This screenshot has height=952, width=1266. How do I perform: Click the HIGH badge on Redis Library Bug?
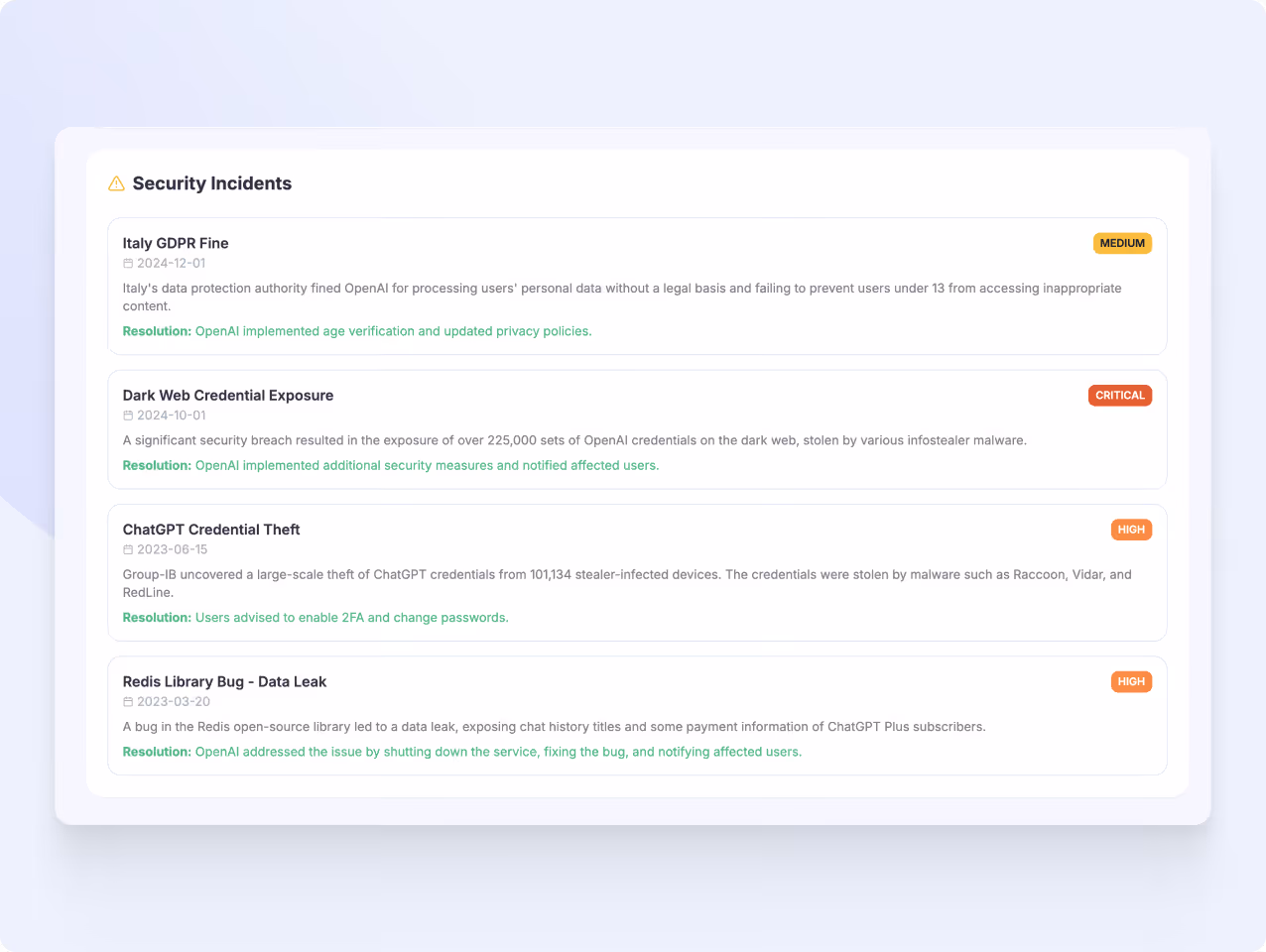(x=1131, y=681)
